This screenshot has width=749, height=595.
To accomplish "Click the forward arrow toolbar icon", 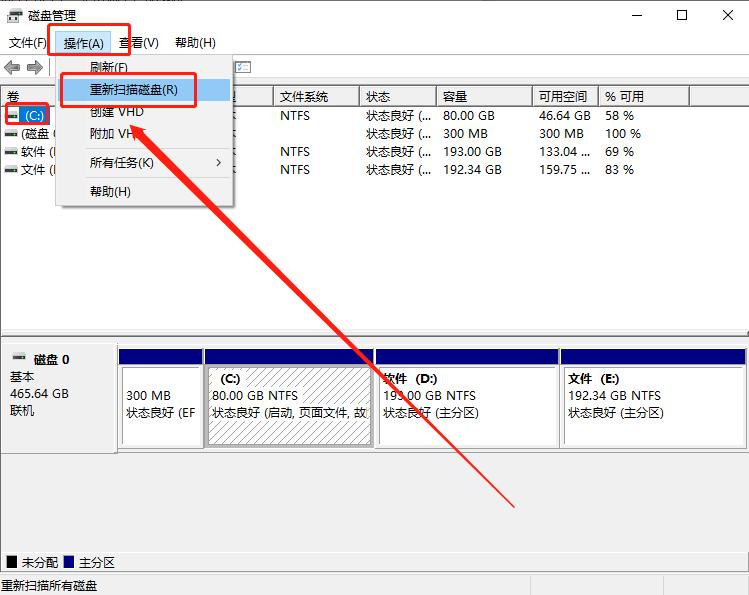I will [34, 67].
